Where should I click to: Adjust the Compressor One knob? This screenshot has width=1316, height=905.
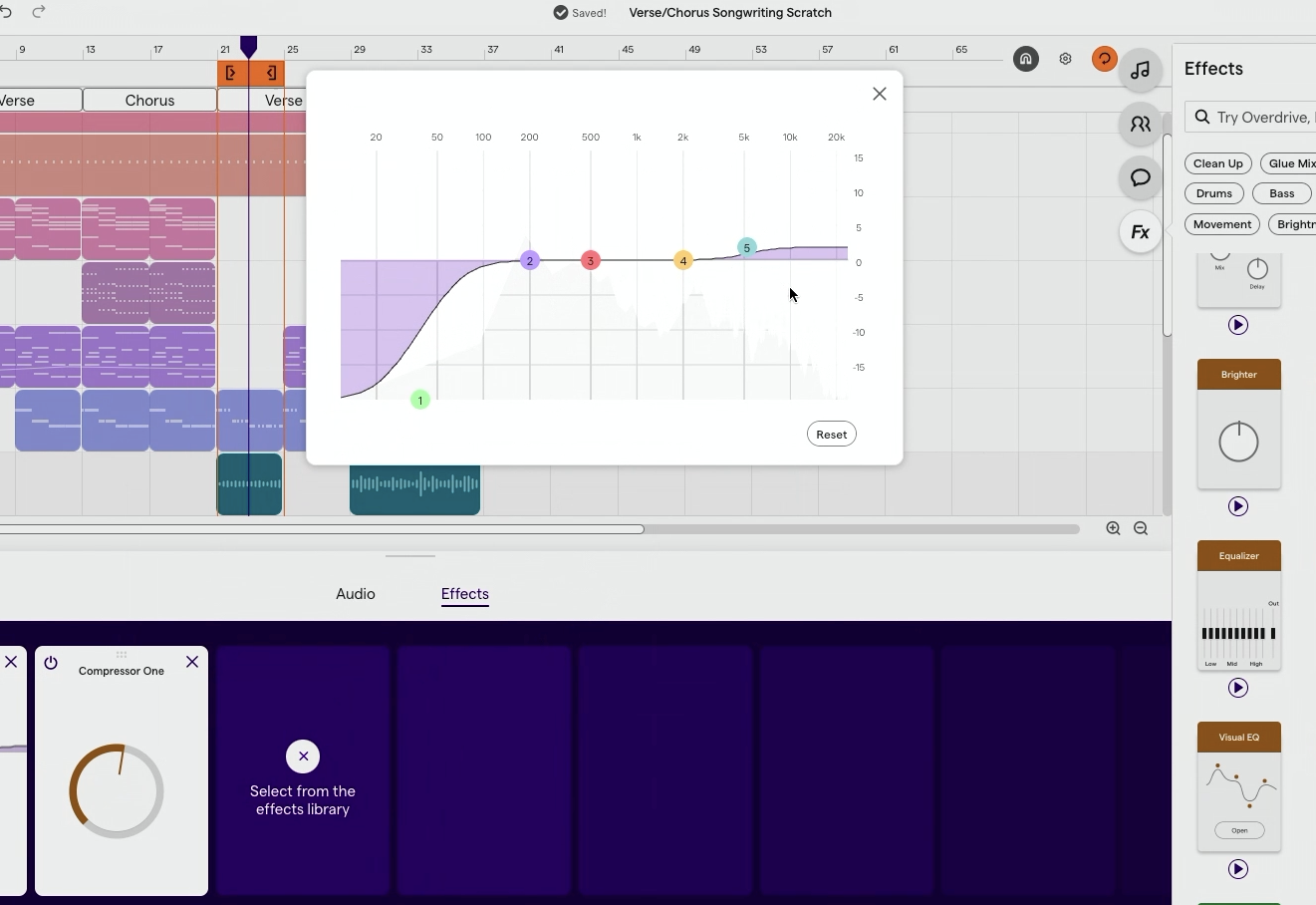pyautogui.click(x=117, y=790)
